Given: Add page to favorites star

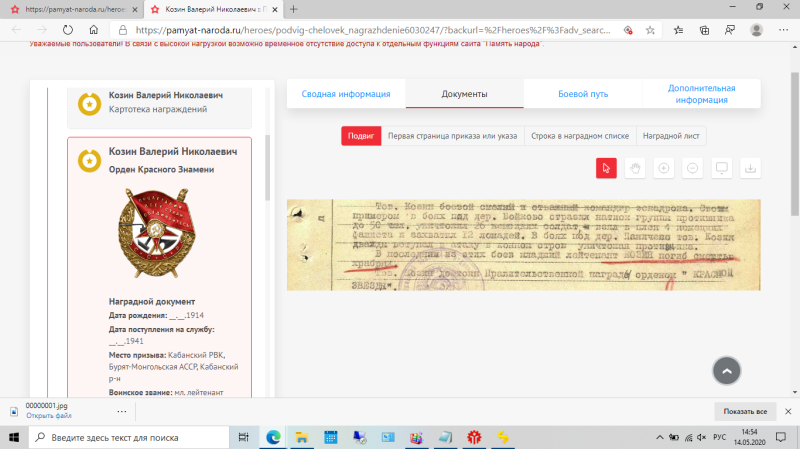Looking at the screenshot, I should pos(650,30).
